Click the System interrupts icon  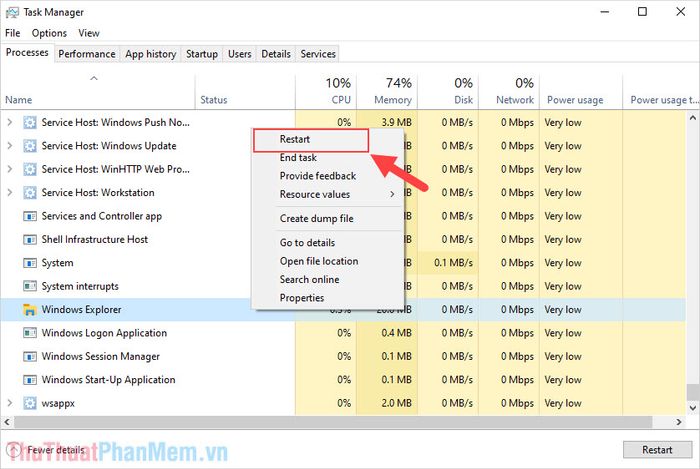point(30,286)
